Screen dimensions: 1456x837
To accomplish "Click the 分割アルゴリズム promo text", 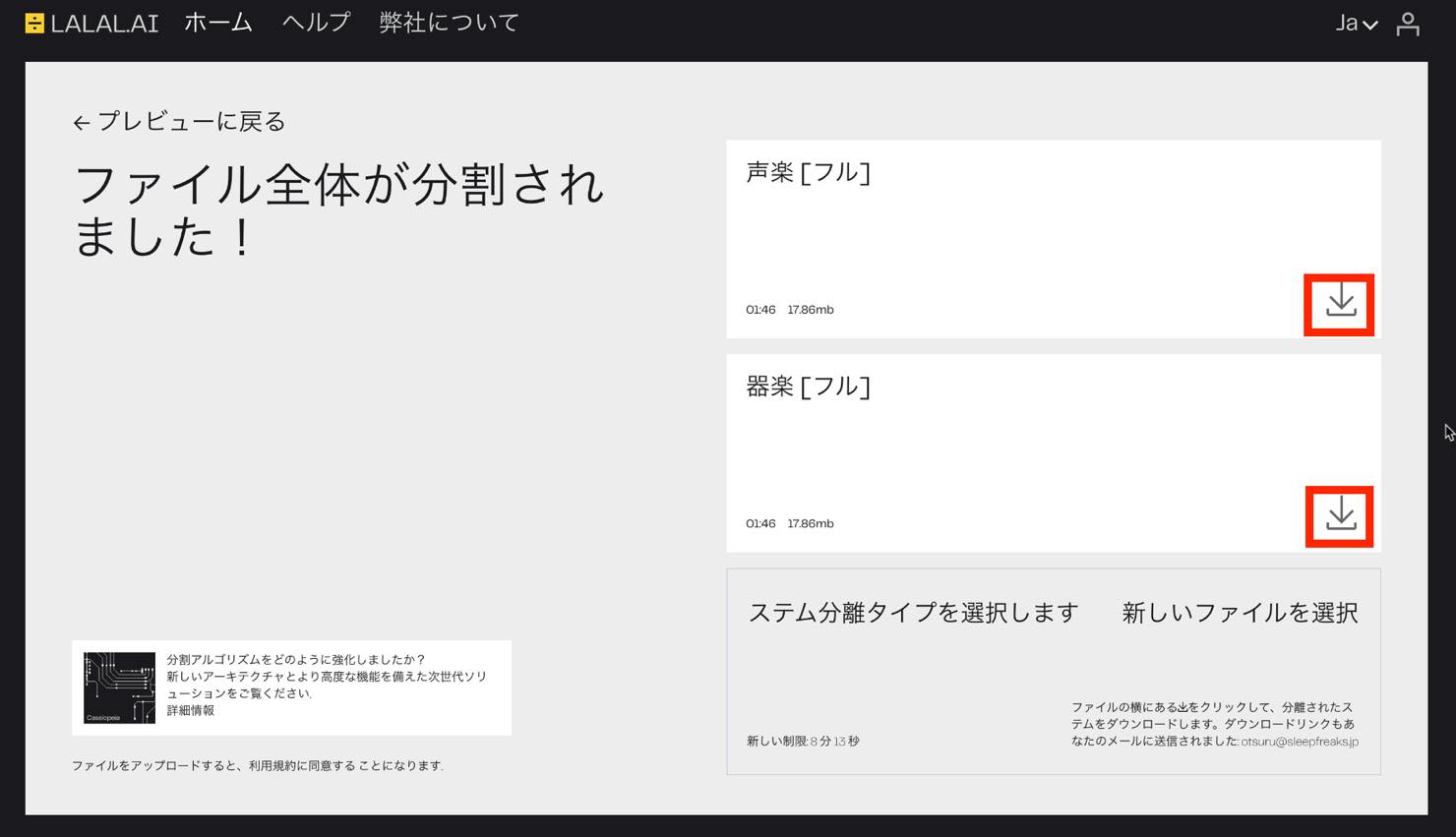I will [x=327, y=685].
